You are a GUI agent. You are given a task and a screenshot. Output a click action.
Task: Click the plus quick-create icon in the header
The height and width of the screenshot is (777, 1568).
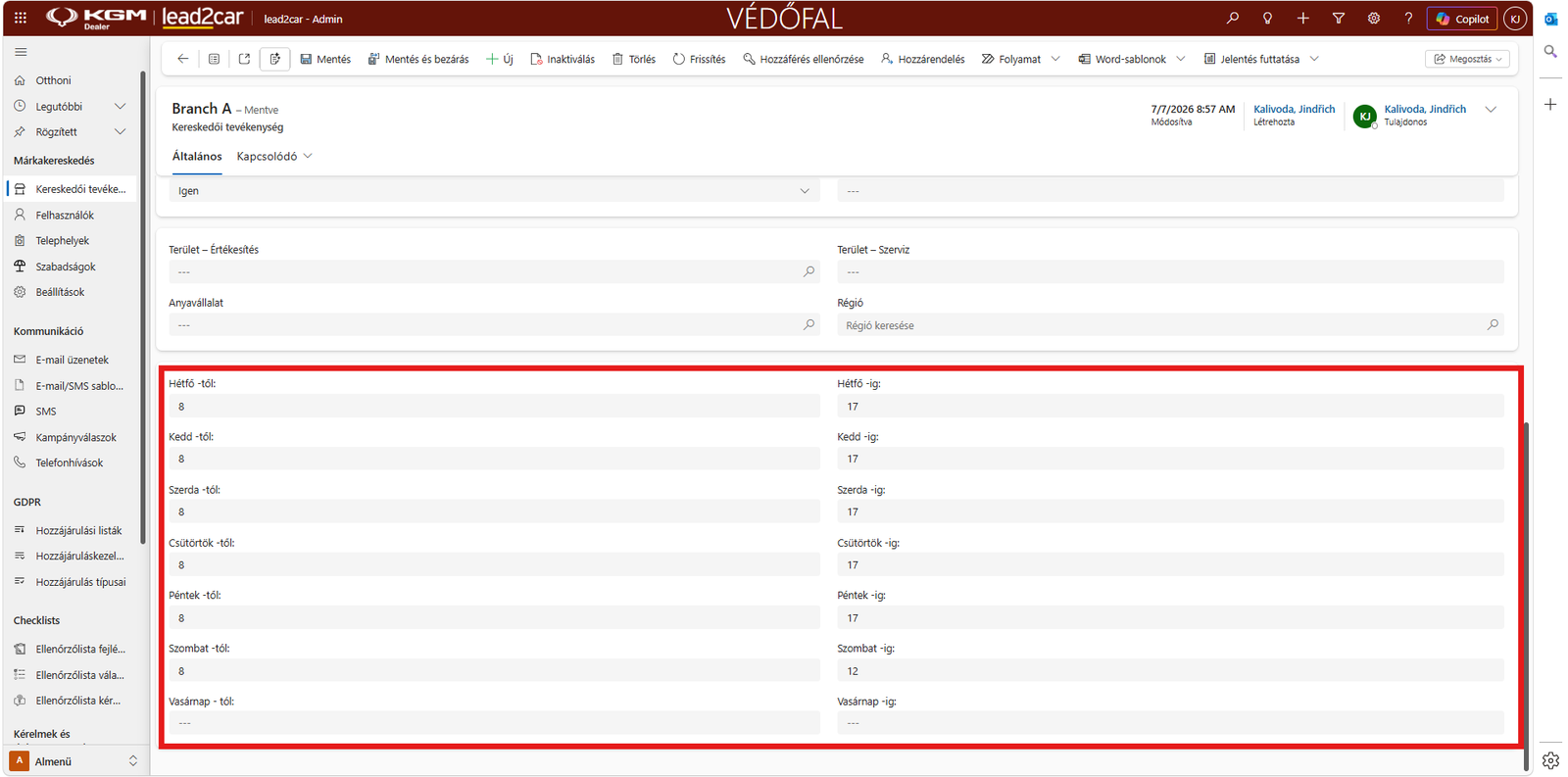tap(1302, 18)
